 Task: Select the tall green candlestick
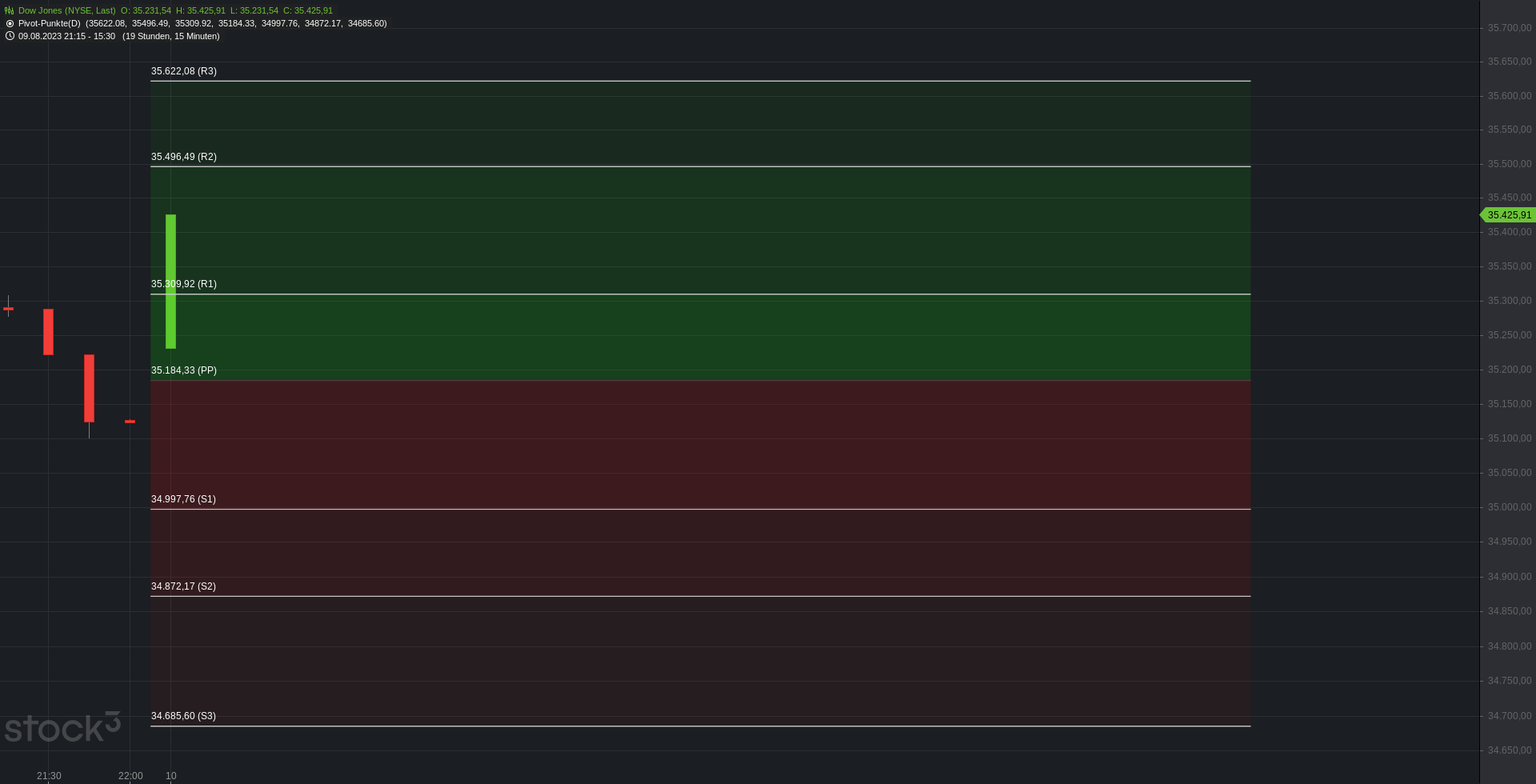pyautogui.click(x=170, y=282)
